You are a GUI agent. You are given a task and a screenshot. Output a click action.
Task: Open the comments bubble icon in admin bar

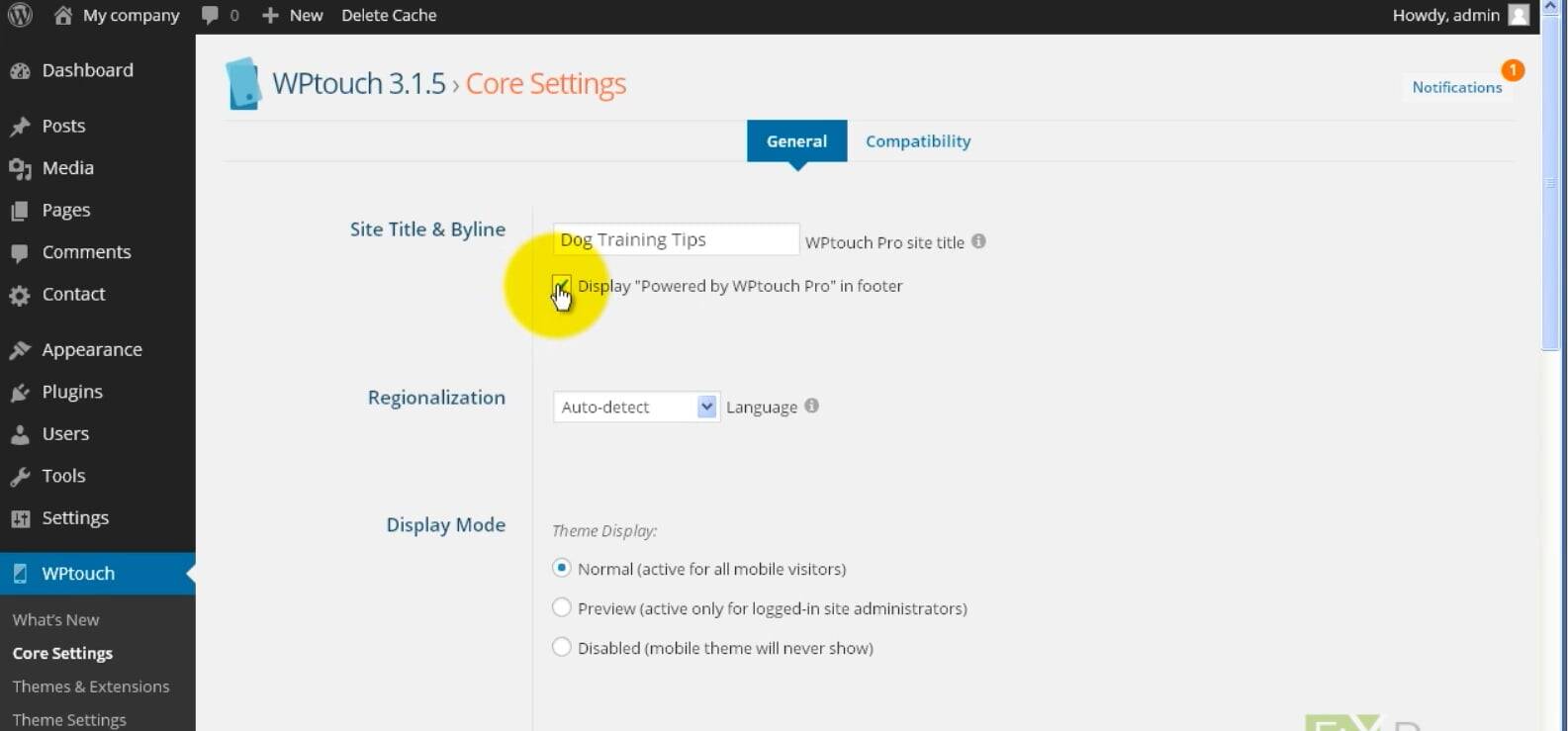tap(210, 15)
